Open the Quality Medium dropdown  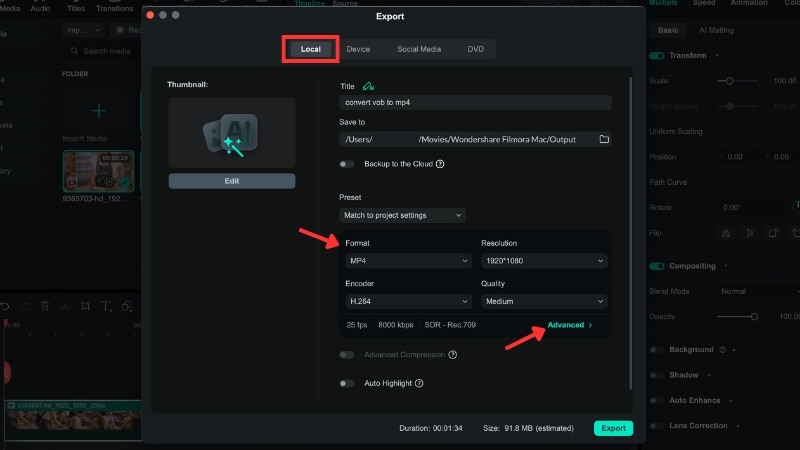point(544,302)
